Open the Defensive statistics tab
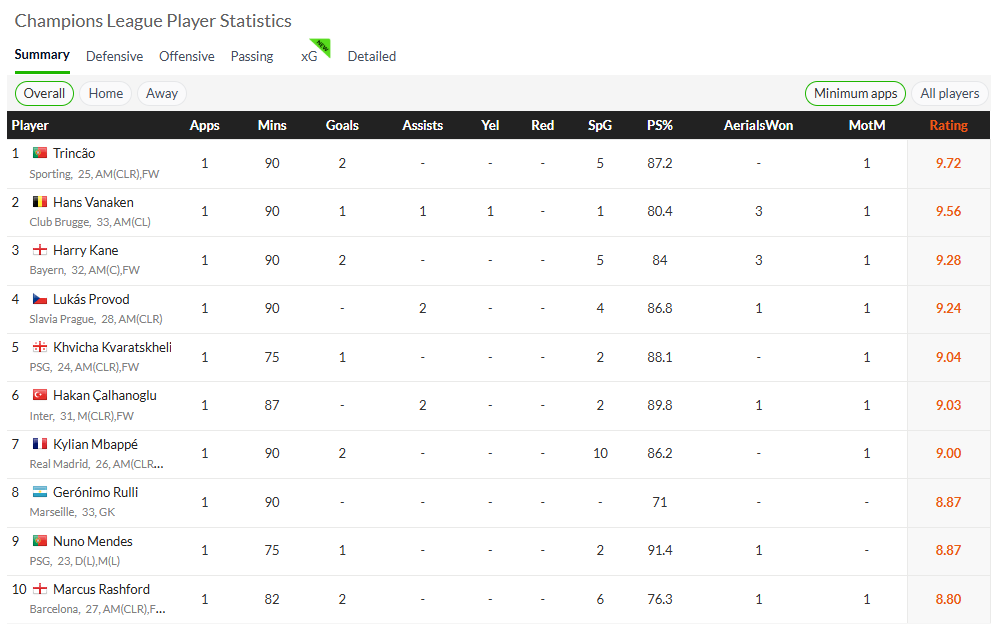Image resolution: width=996 pixels, height=624 pixels. pyautogui.click(x=114, y=56)
